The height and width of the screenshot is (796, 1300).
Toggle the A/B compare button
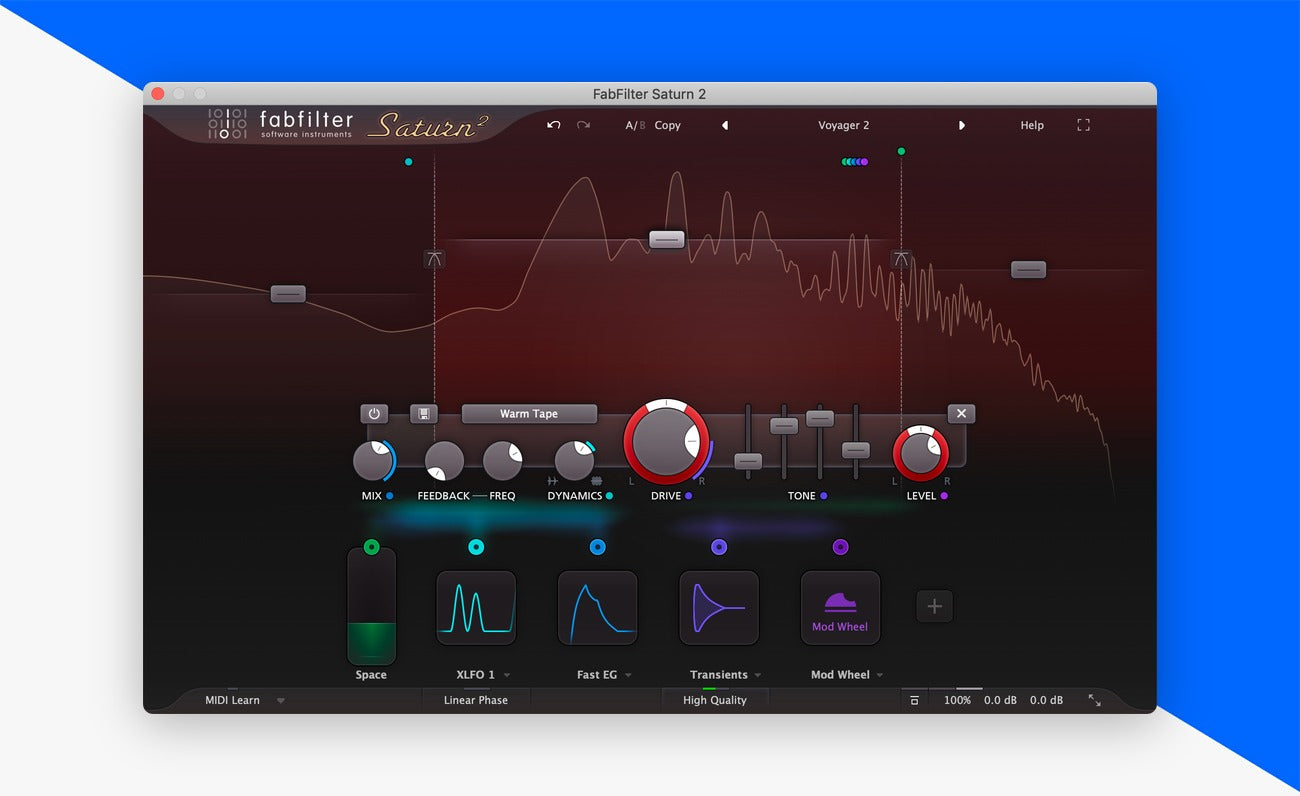[635, 125]
